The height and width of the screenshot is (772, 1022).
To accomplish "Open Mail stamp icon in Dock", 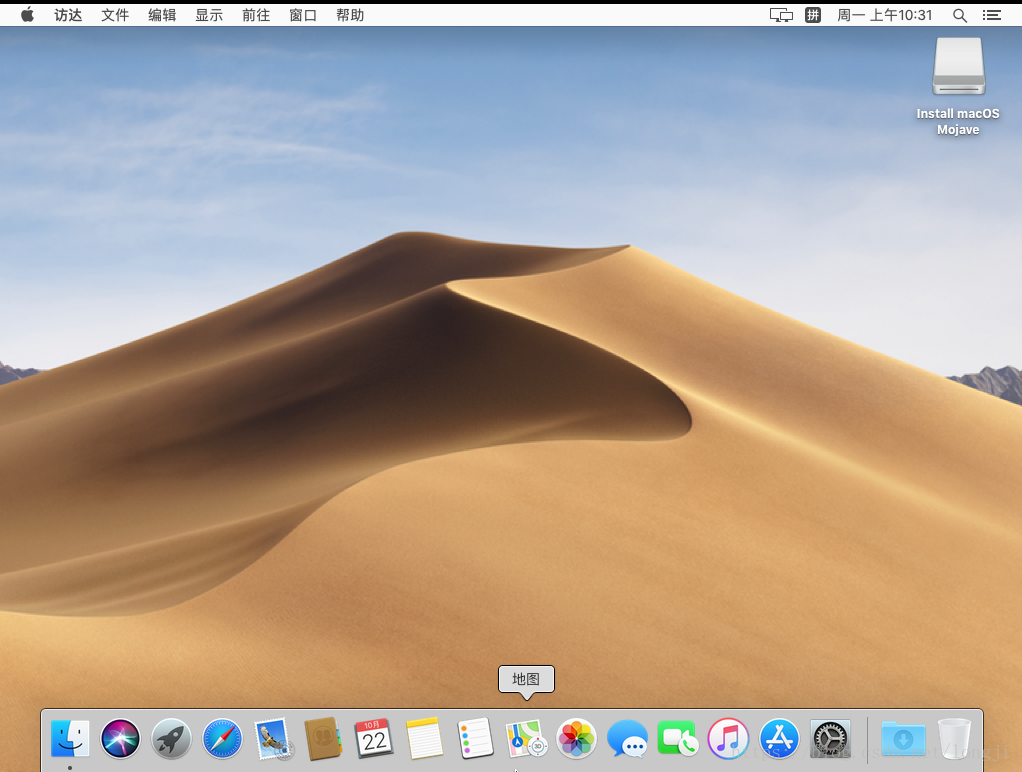I will coord(273,739).
